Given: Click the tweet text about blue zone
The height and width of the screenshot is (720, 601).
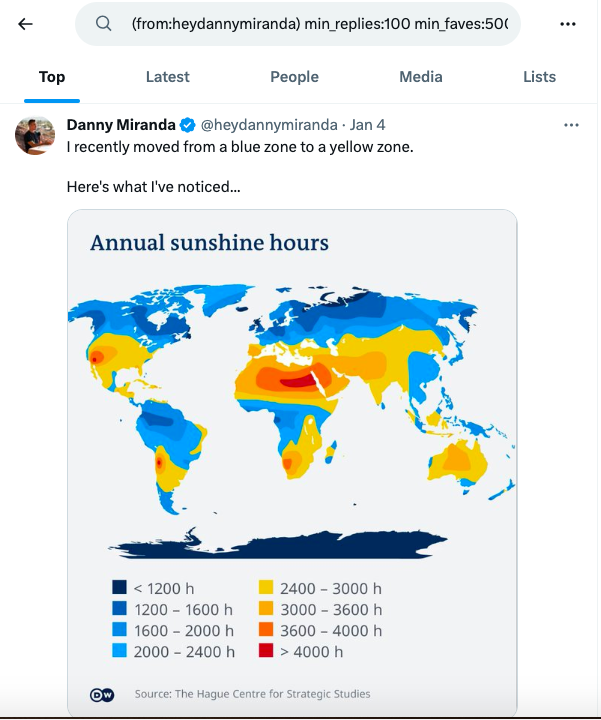Looking at the screenshot, I should click(x=240, y=147).
